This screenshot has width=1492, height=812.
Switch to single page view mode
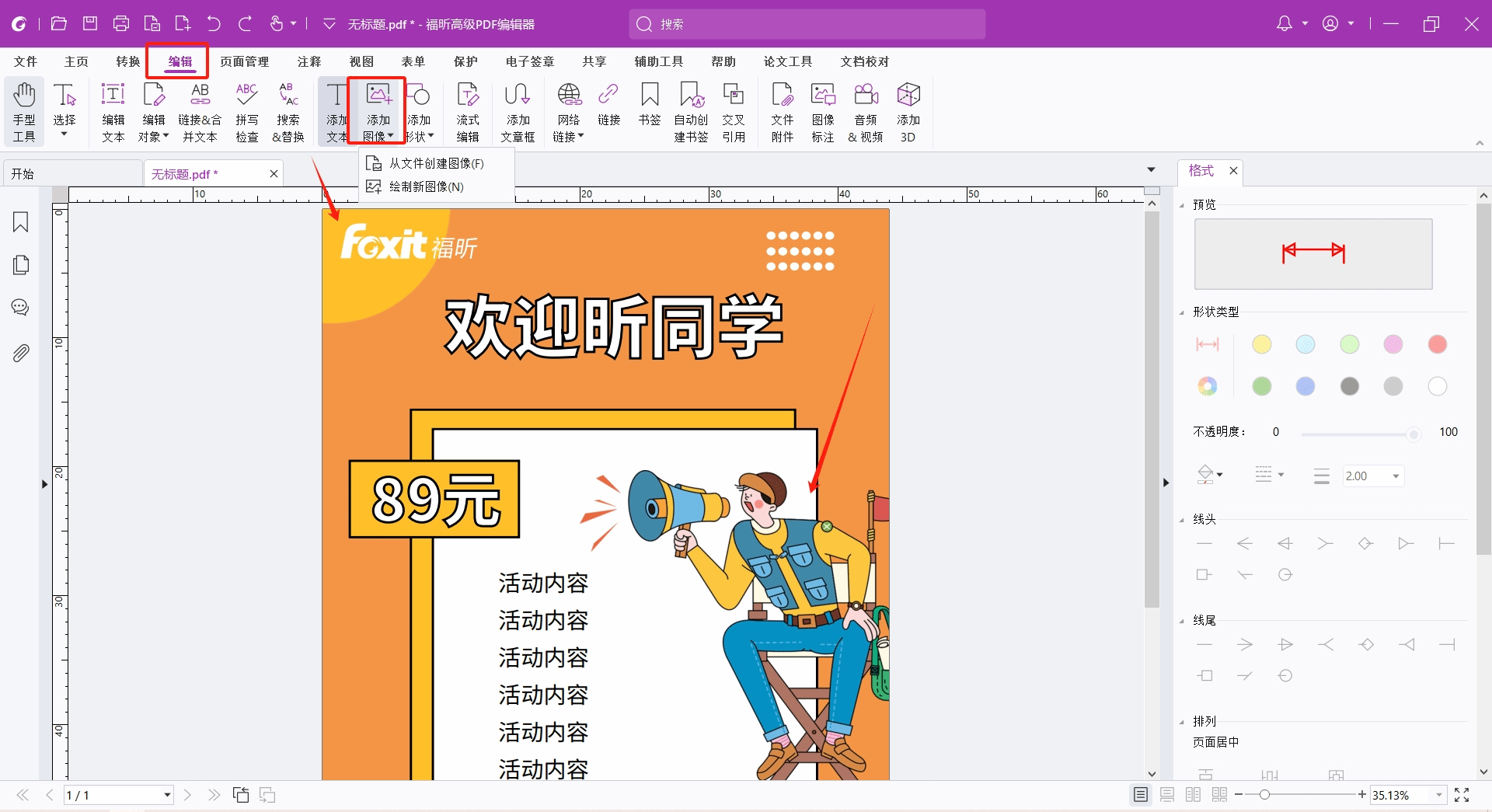[1140, 795]
